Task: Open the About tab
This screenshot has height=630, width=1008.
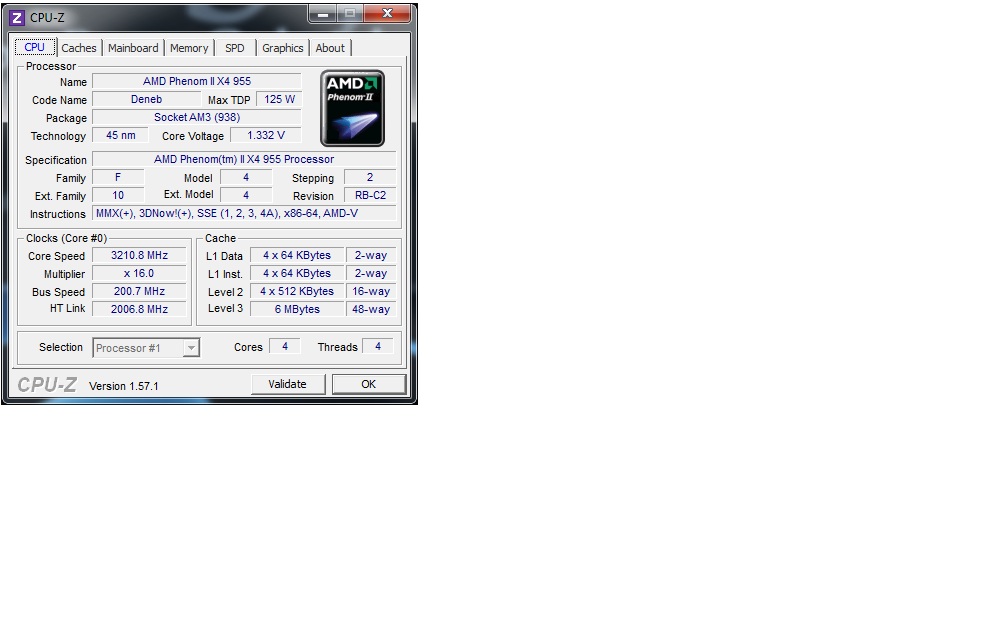Action: coord(330,48)
